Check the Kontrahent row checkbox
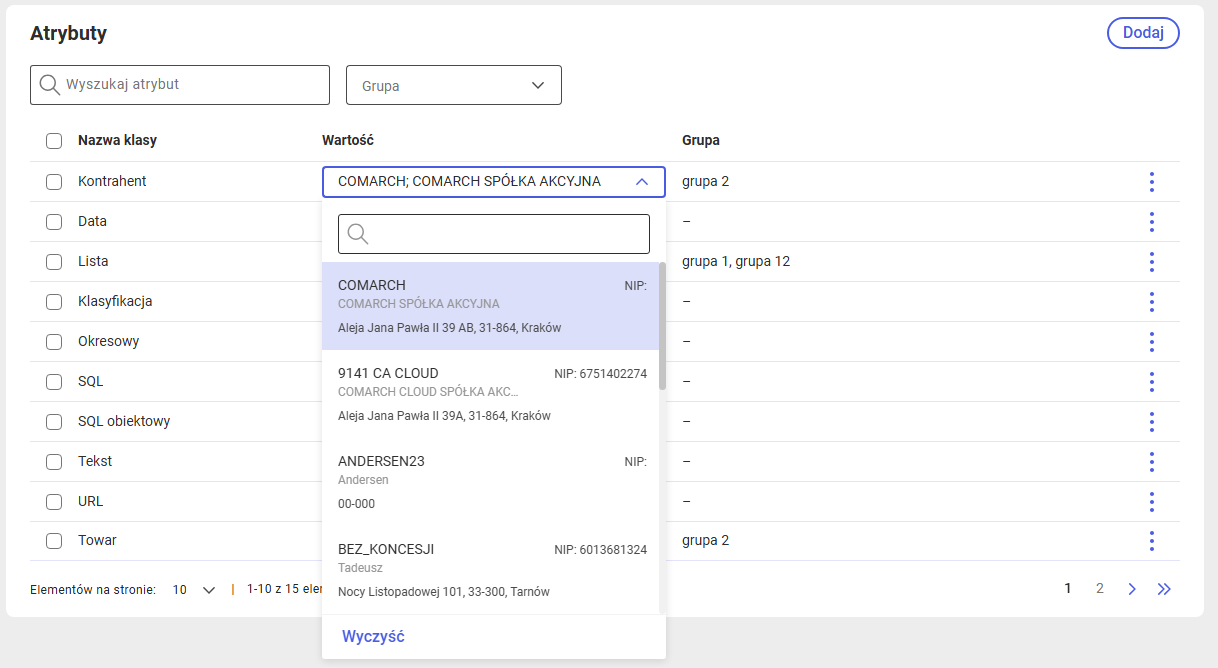 pyautogui.click(x=54, y=182)
